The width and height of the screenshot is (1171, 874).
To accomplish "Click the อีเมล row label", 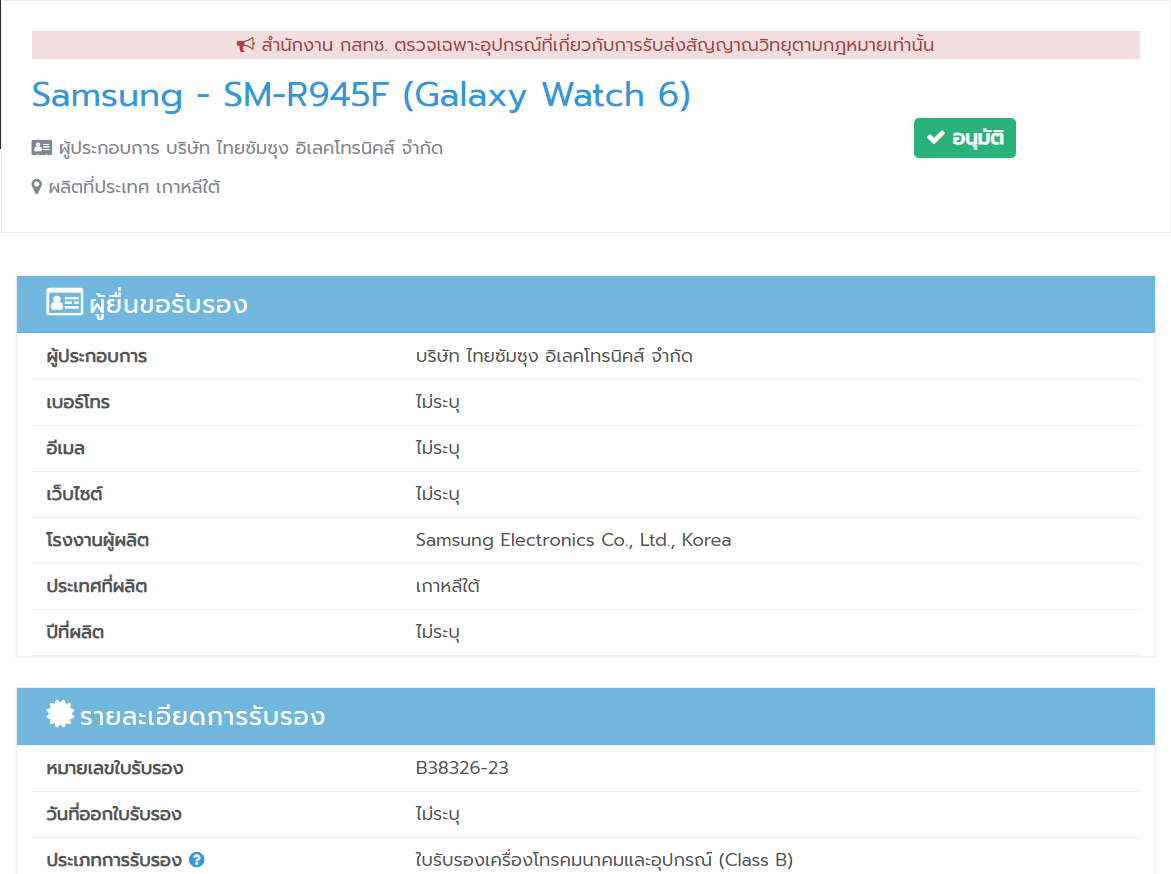I will [x=65, y=448].
